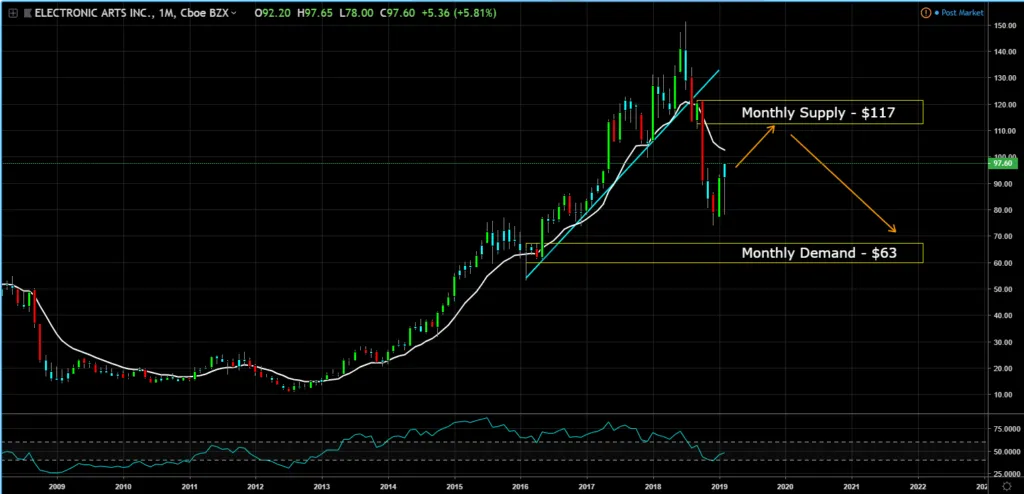Screen dimensions: 1024x494
Task: Expand the chevron after Cboe BZX
Action: [x=234, y=13]
